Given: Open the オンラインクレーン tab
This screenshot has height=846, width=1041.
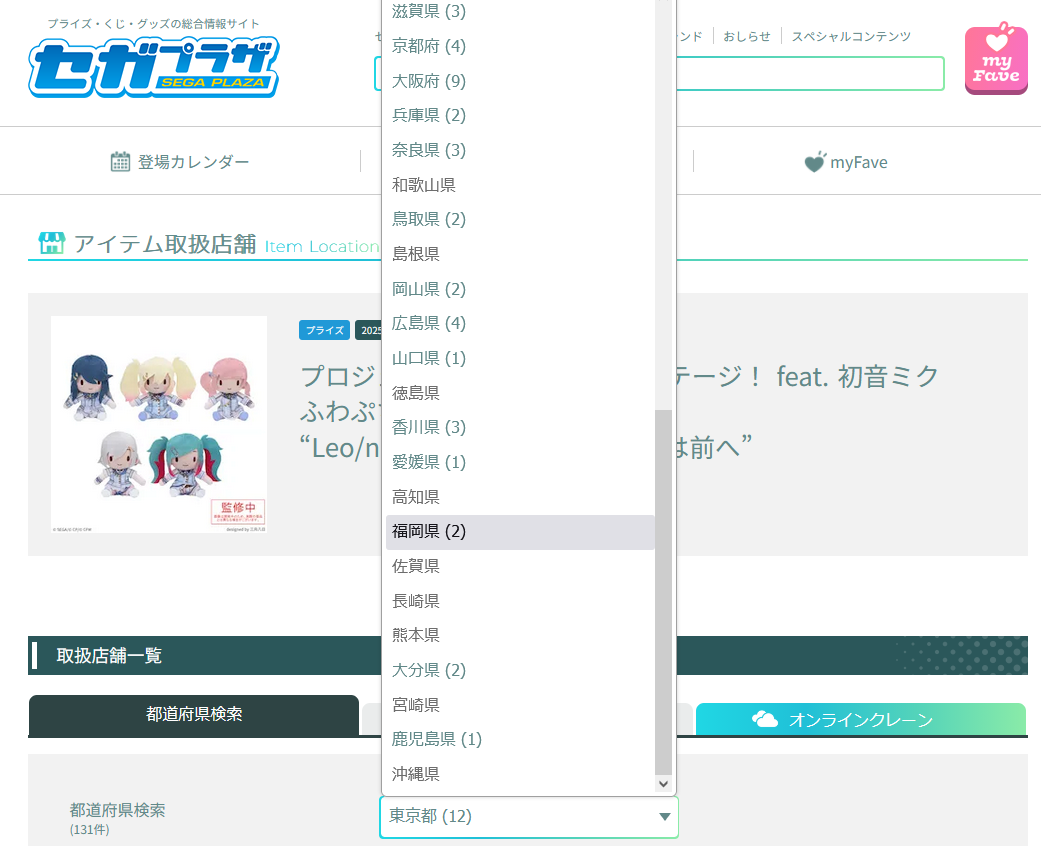Looking at the screenshot, I should pyautogui.click(x=860, y=720).
